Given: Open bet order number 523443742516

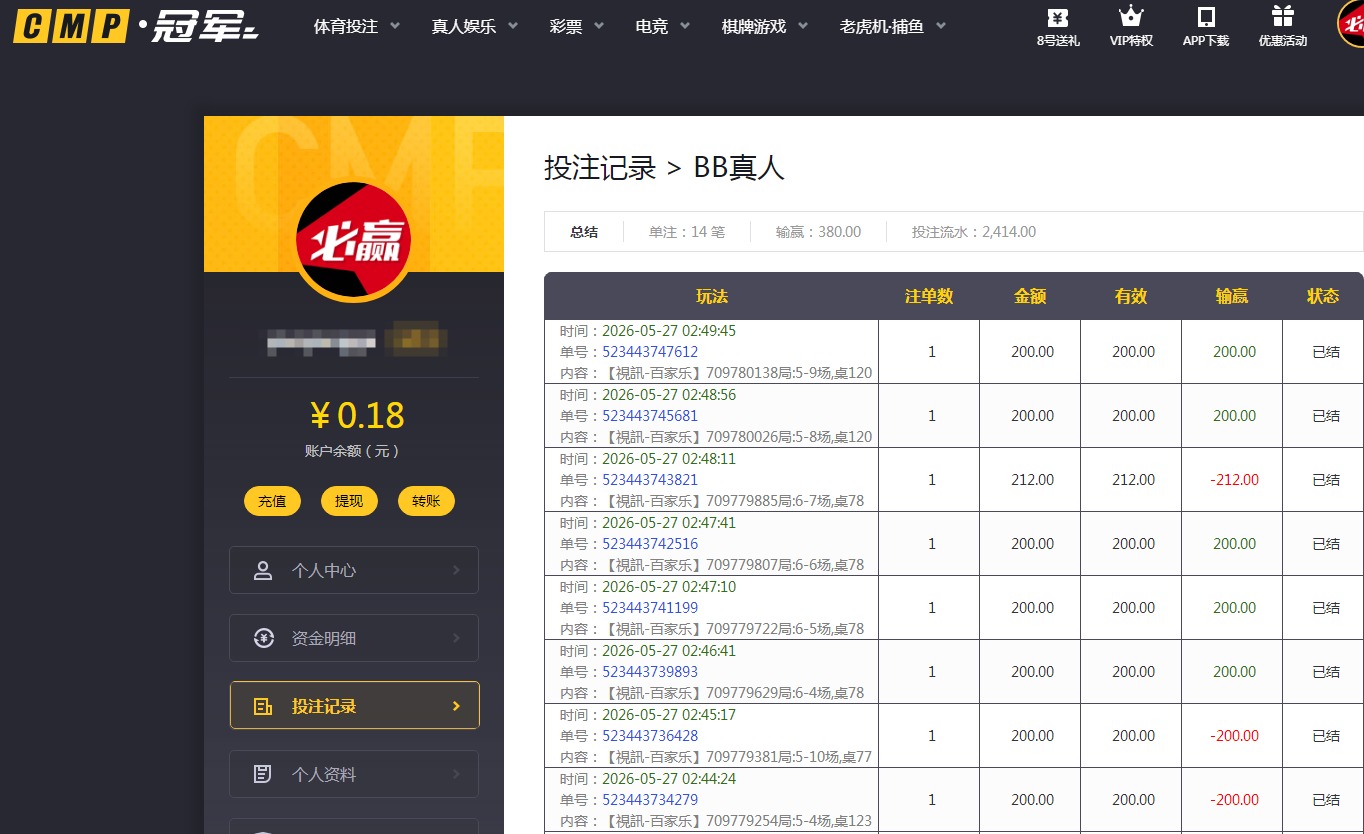Looking at the screenshot, I should 650,544.
